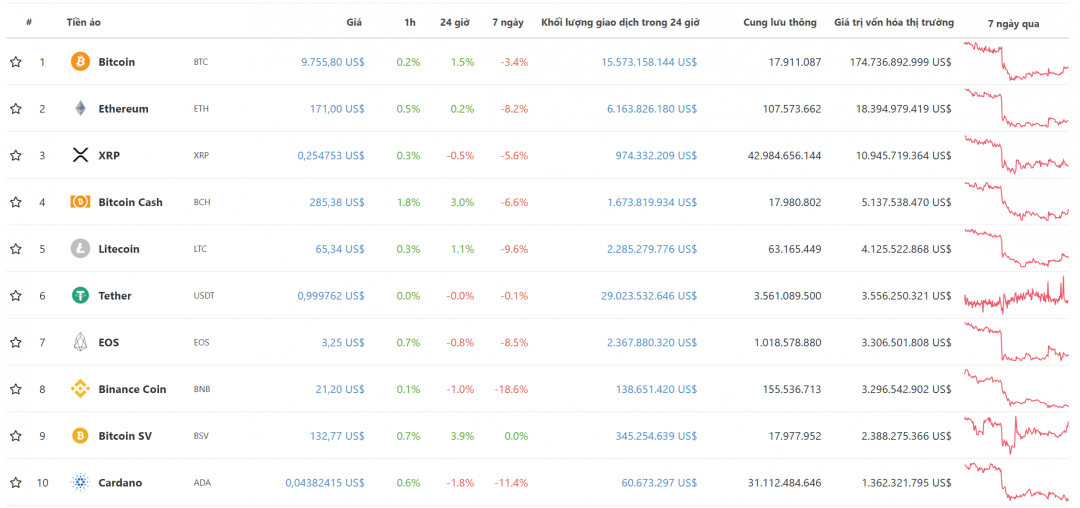Star Binance Coin row
This screenshot has width=1080, height=508.
(x=16, y=389)
